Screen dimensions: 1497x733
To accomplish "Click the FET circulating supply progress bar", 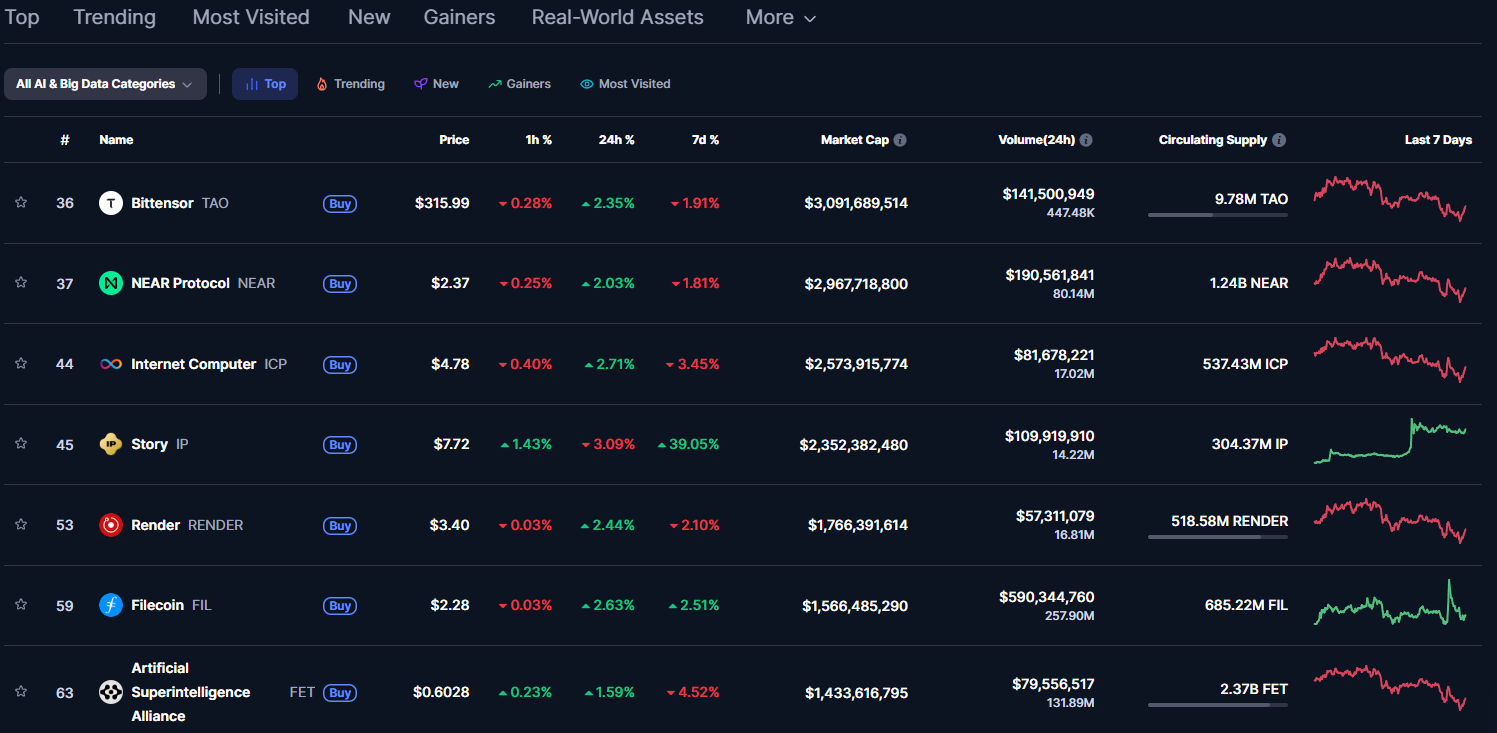I will click(1218, 705).
